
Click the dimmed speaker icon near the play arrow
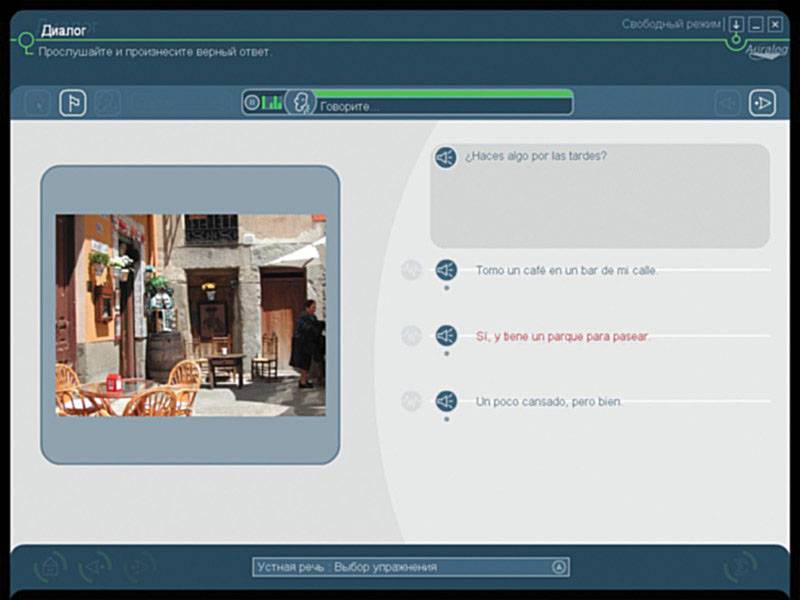[x=727, y=103]
